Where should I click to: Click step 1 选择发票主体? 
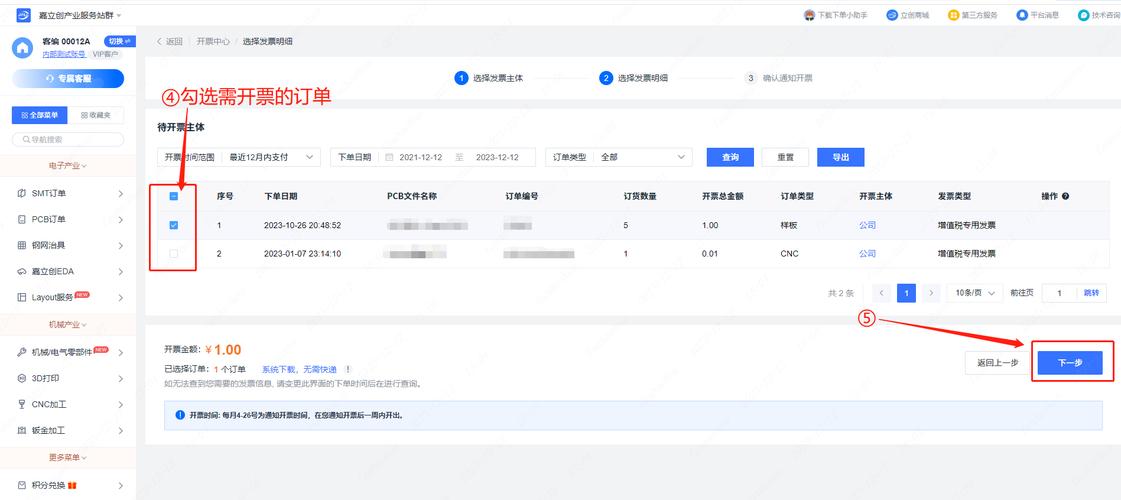pos(489,78)
